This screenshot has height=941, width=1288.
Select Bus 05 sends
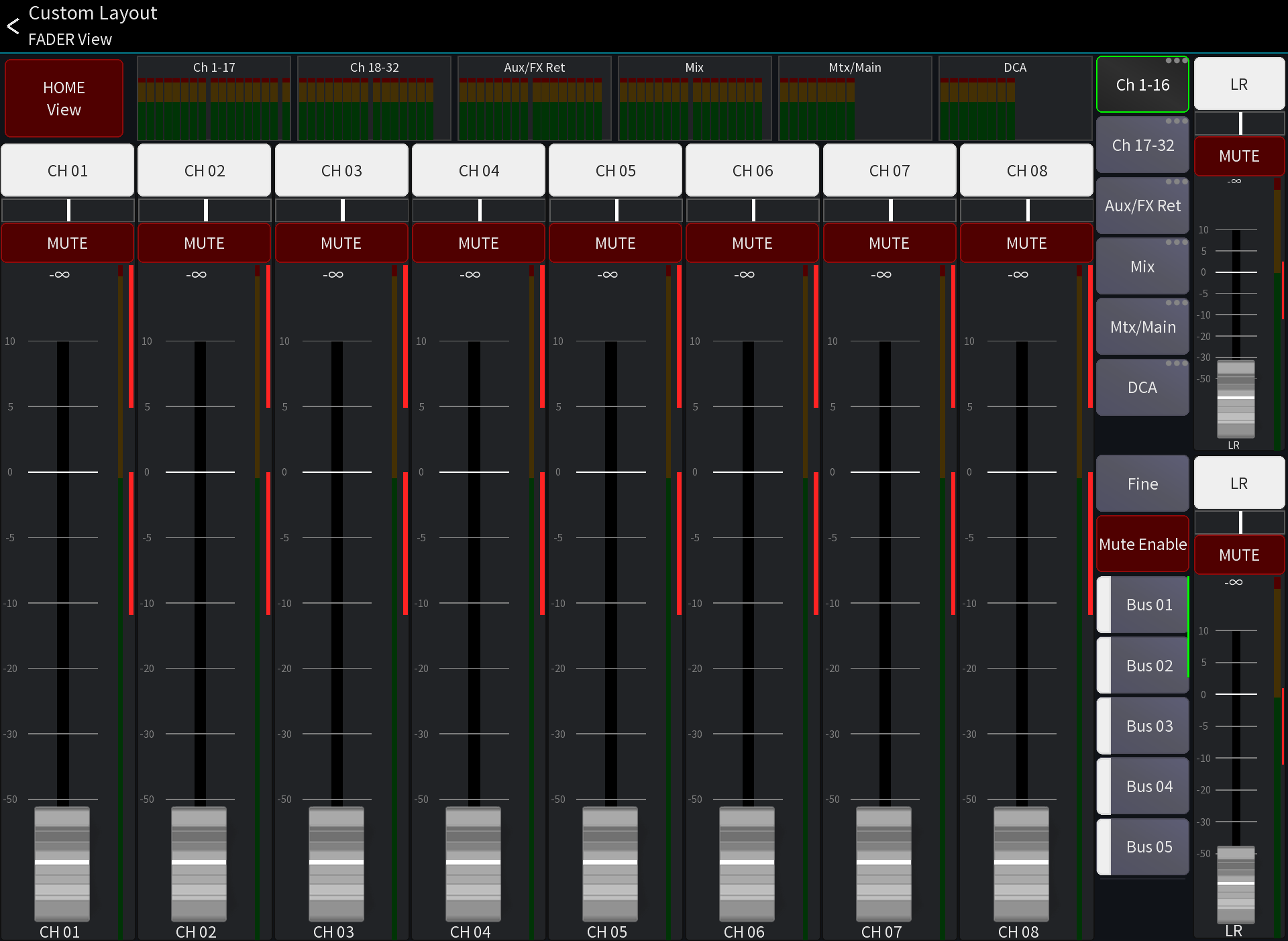coord(1142,846)
